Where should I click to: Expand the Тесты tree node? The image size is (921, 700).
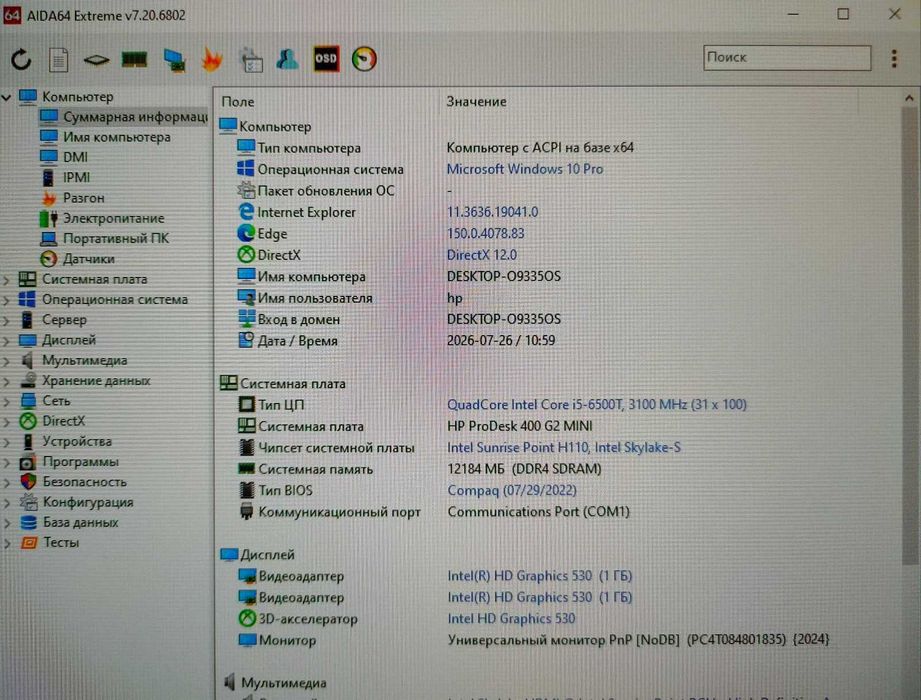pos(6,543)
